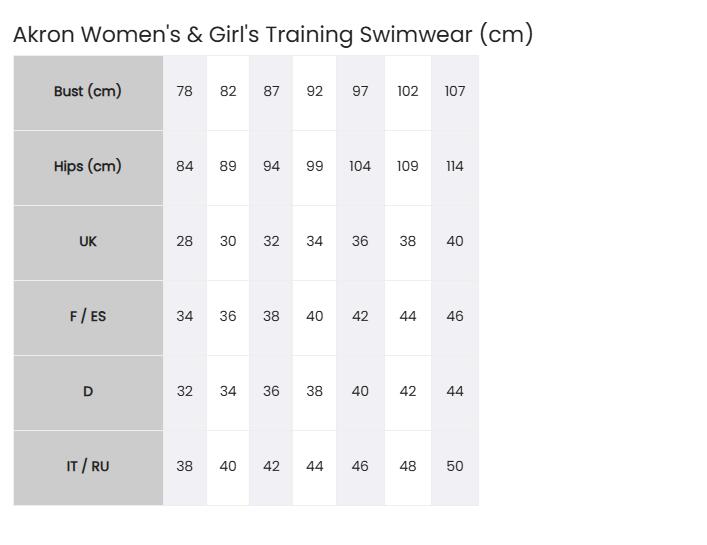Image resolution: width=707 pixels, height=545 pixels.
Task: Select bust value 78 cell
Action: point(185,93)
